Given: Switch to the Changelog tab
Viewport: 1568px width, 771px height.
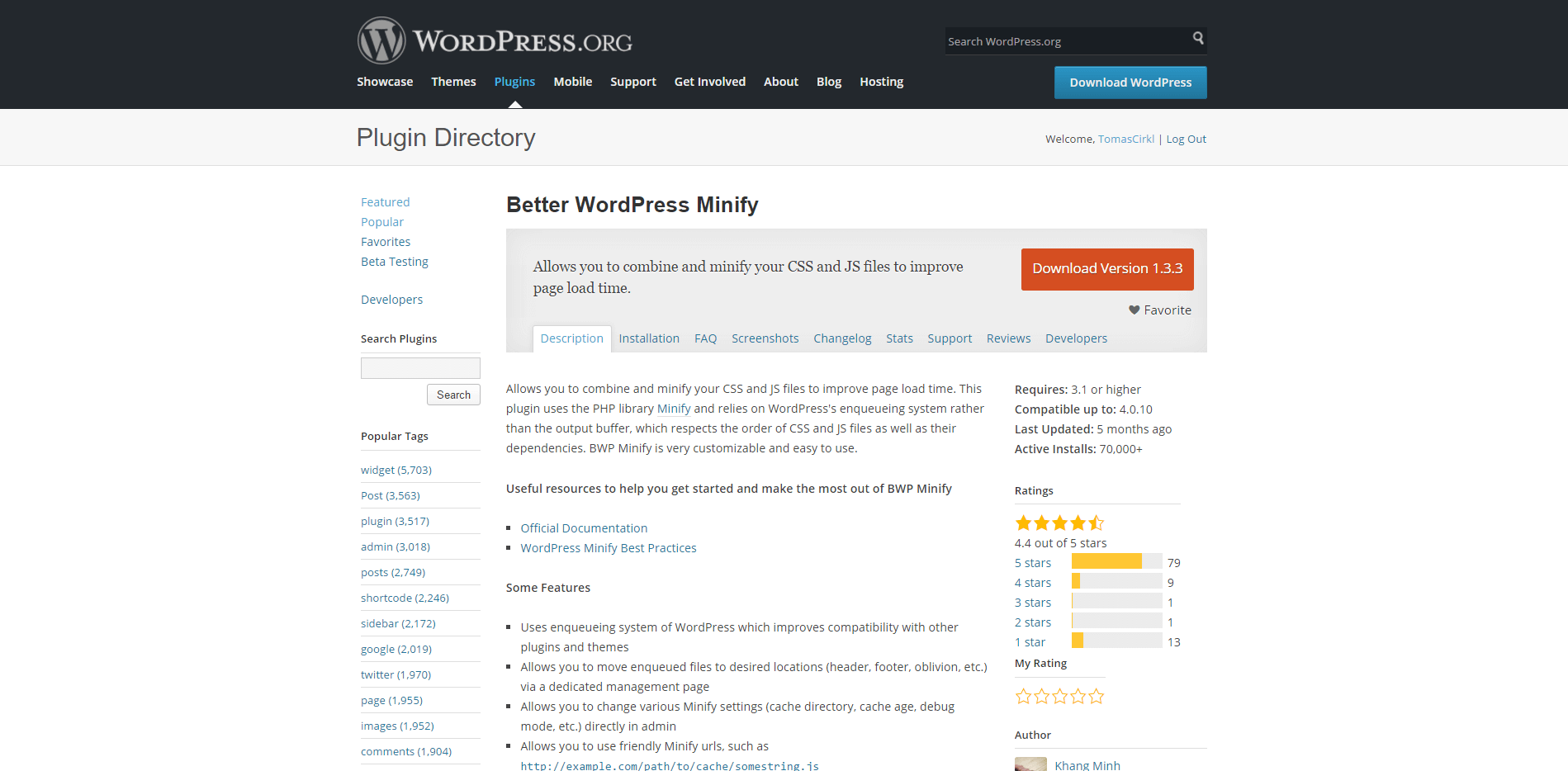Looking at the screenshot, I should tap(842, 338).
